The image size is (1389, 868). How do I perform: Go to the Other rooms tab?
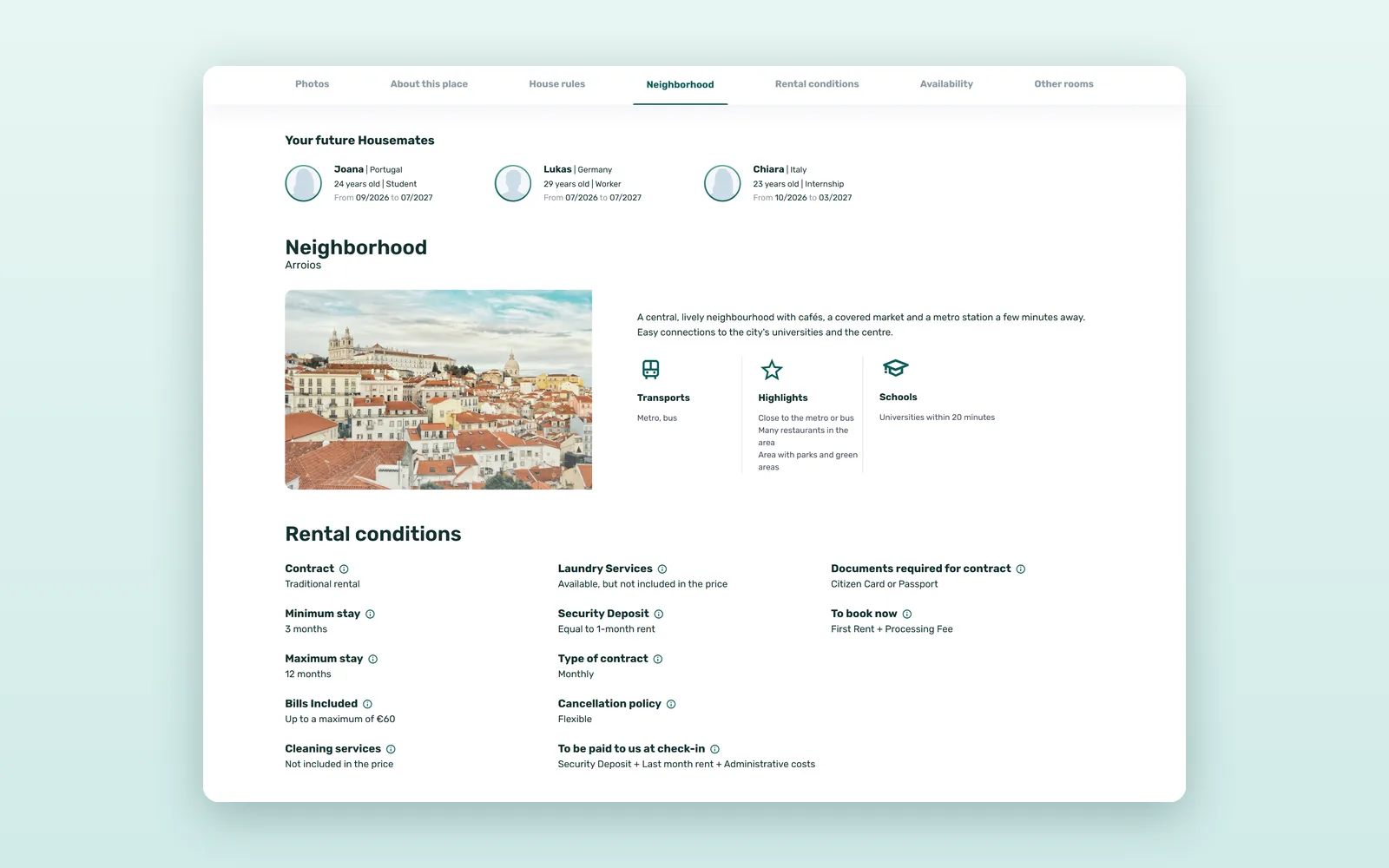point(1064,84)
